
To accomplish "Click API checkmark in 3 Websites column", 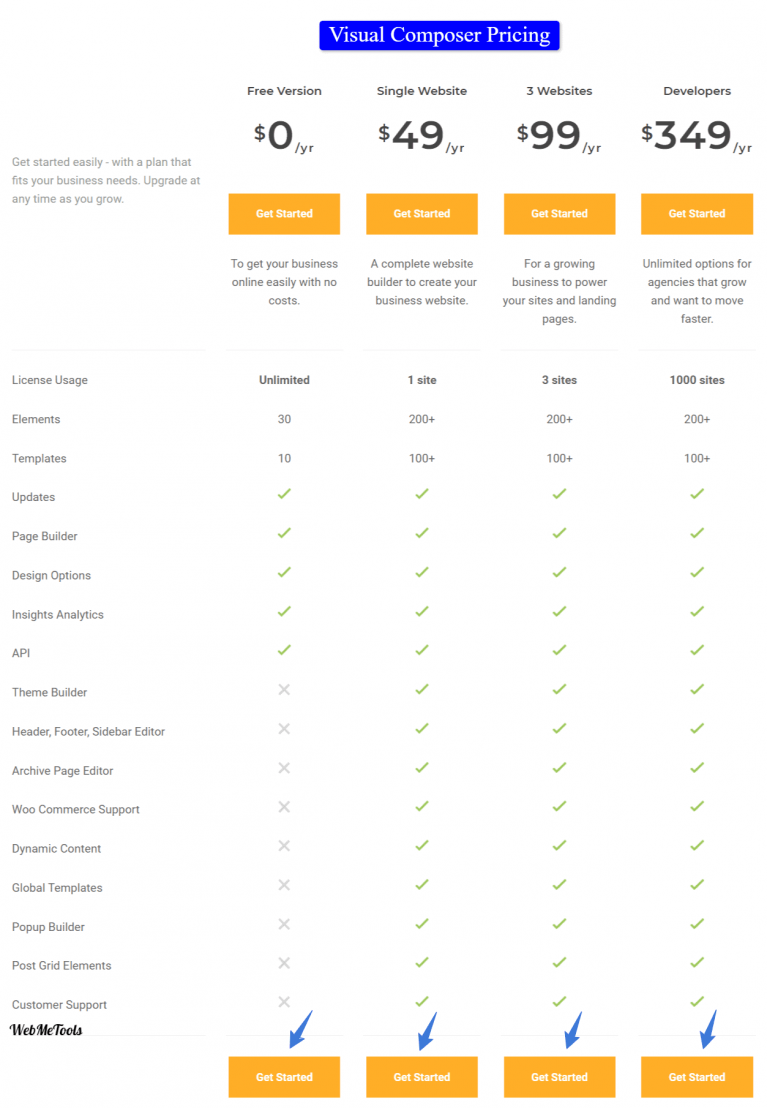I will [x=559, y=650].
